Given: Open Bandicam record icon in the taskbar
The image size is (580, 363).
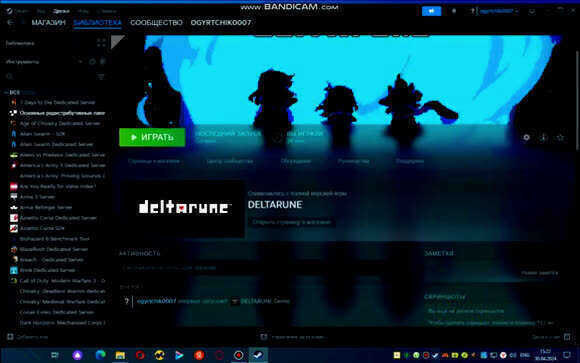Looking at the screenshot, I should click(x=239, y=355).
